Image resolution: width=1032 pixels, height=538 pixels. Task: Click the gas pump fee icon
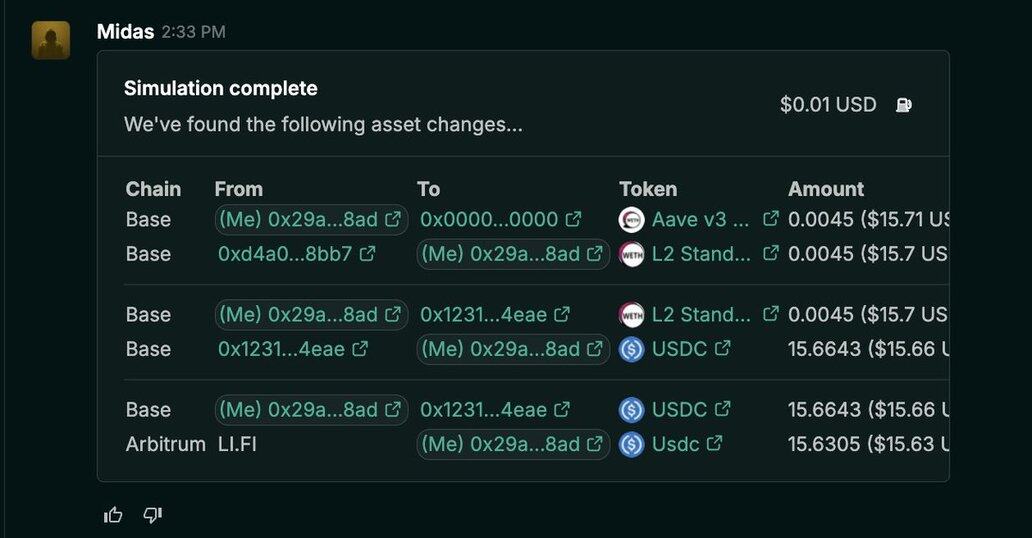(x=904, y=105)
